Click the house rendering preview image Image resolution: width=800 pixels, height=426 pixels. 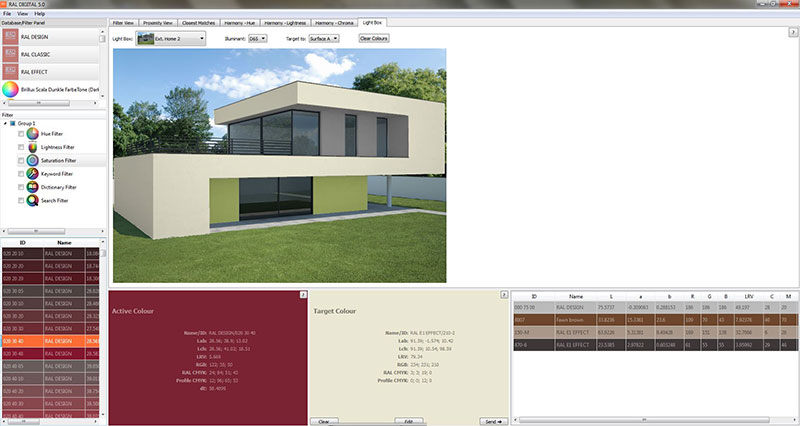tap(280, 165)
